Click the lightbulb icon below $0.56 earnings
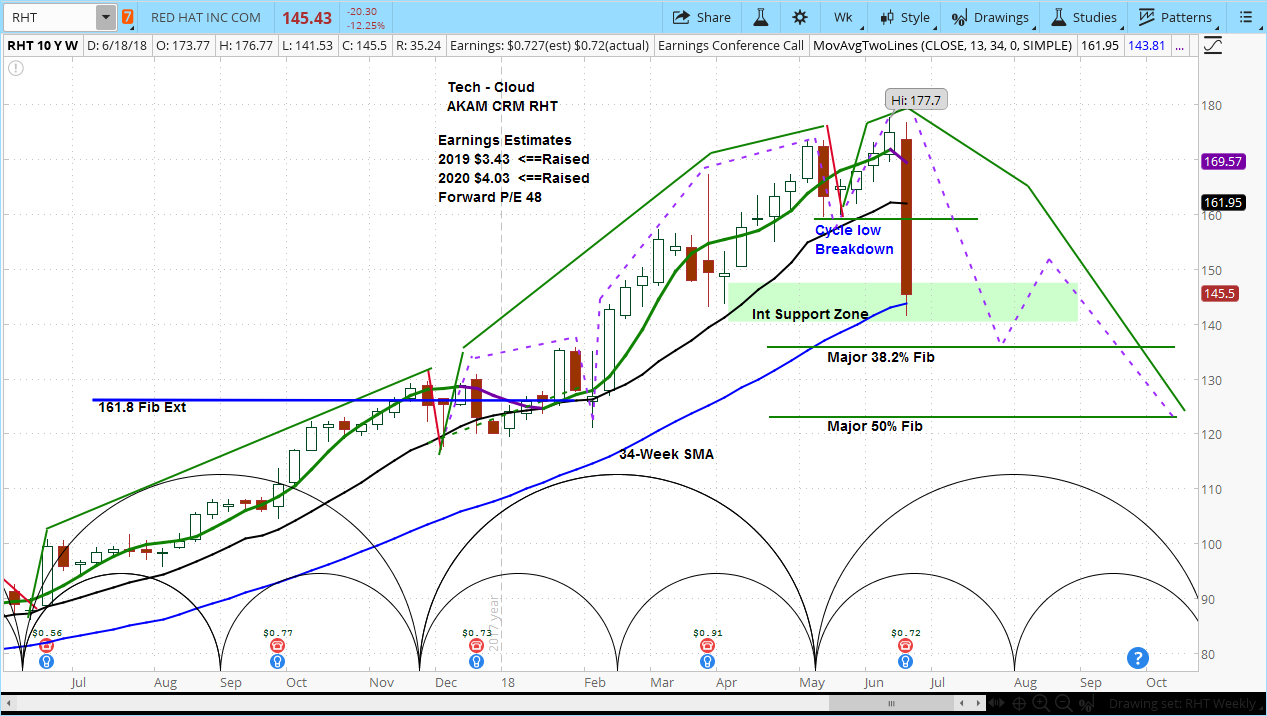1267x716 pixels. (46, 661)
